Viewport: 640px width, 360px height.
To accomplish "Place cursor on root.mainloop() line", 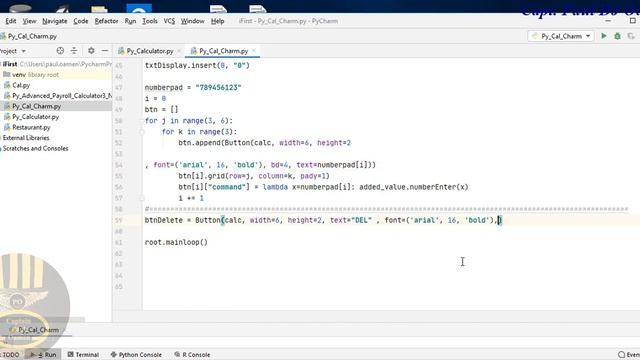I will 176,242.
